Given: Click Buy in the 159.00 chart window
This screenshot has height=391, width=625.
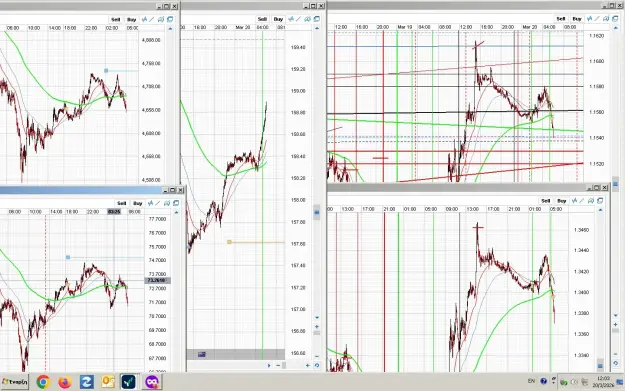Looking at the screenshot, I should coord(278,19).
